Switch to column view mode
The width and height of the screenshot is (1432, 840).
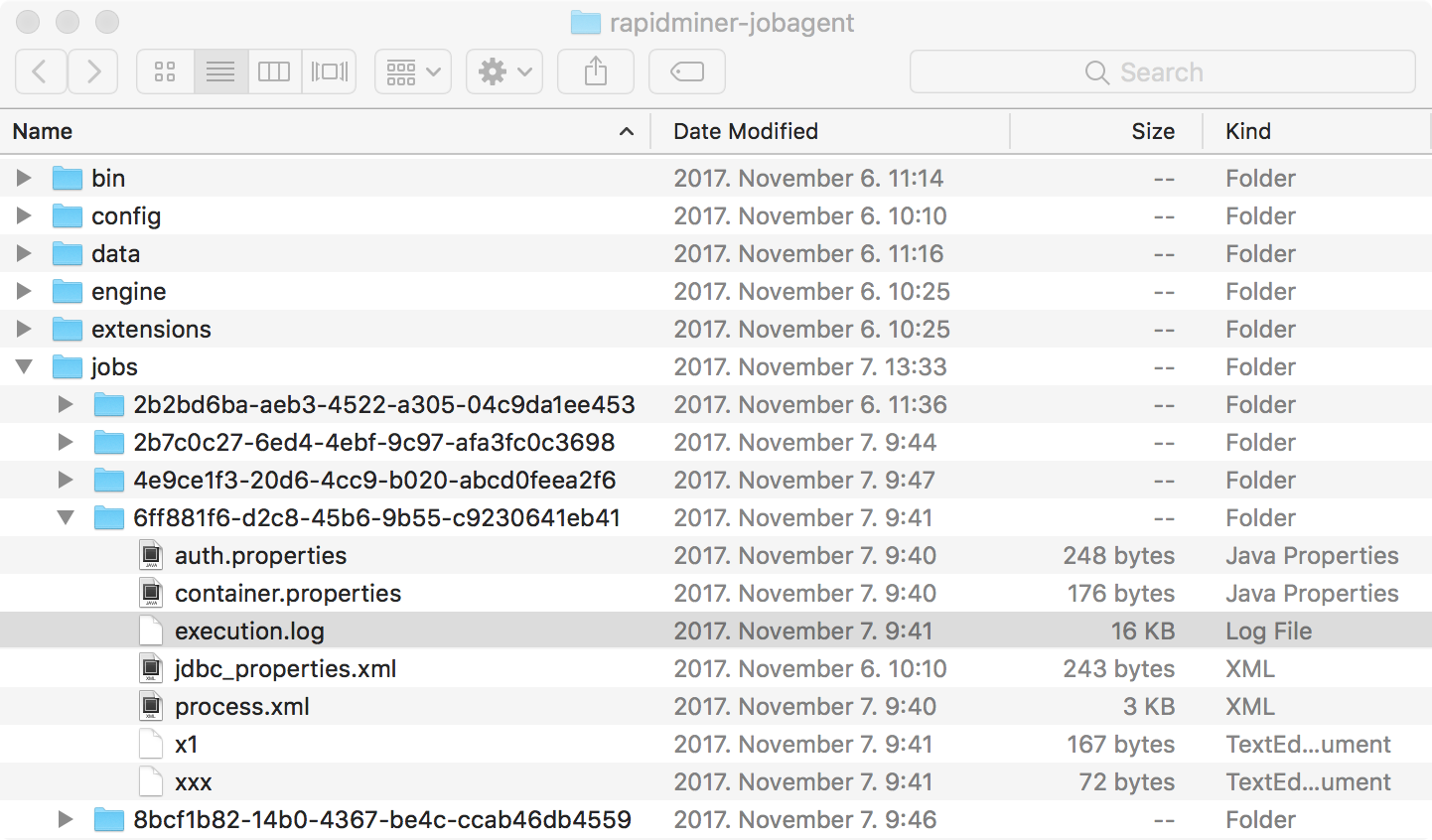[274, 70]
